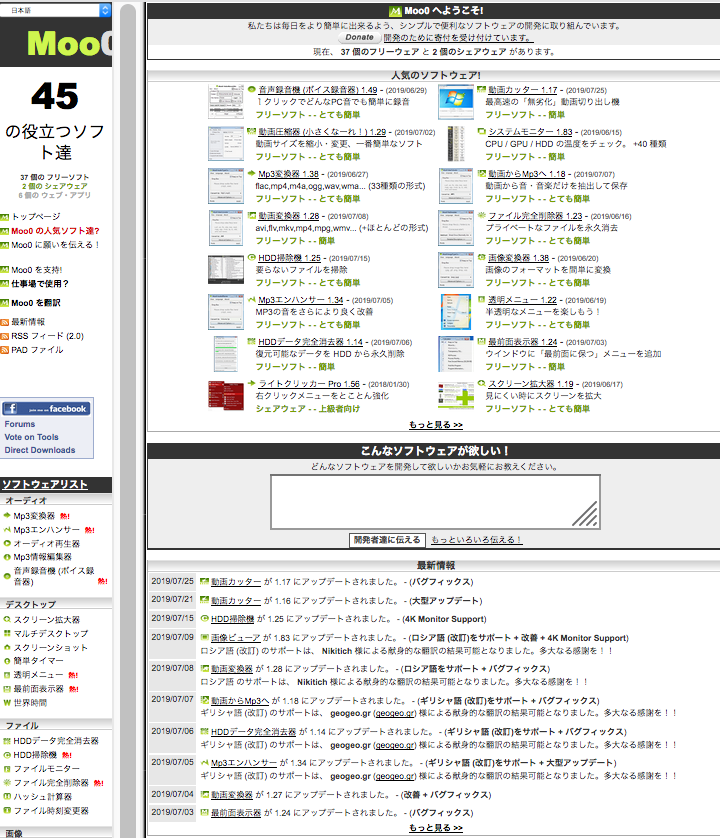This screenshot has width=720, height=838.
Task: Open HDD掃除機 link in 2019/07/15 news
Action: pyautogui.click(x=233, y=619)
